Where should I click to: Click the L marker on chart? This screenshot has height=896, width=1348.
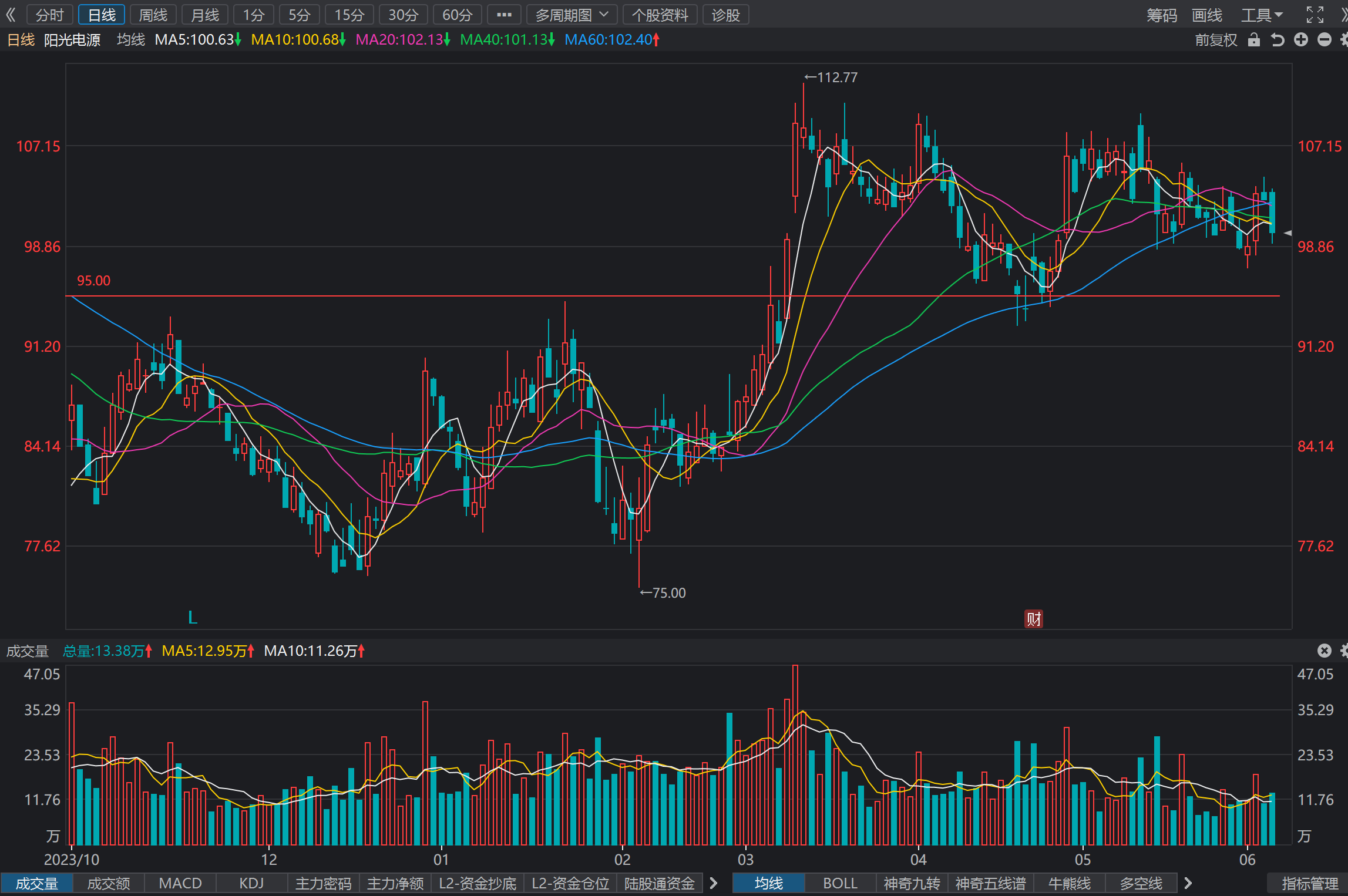tap(193, 618)
